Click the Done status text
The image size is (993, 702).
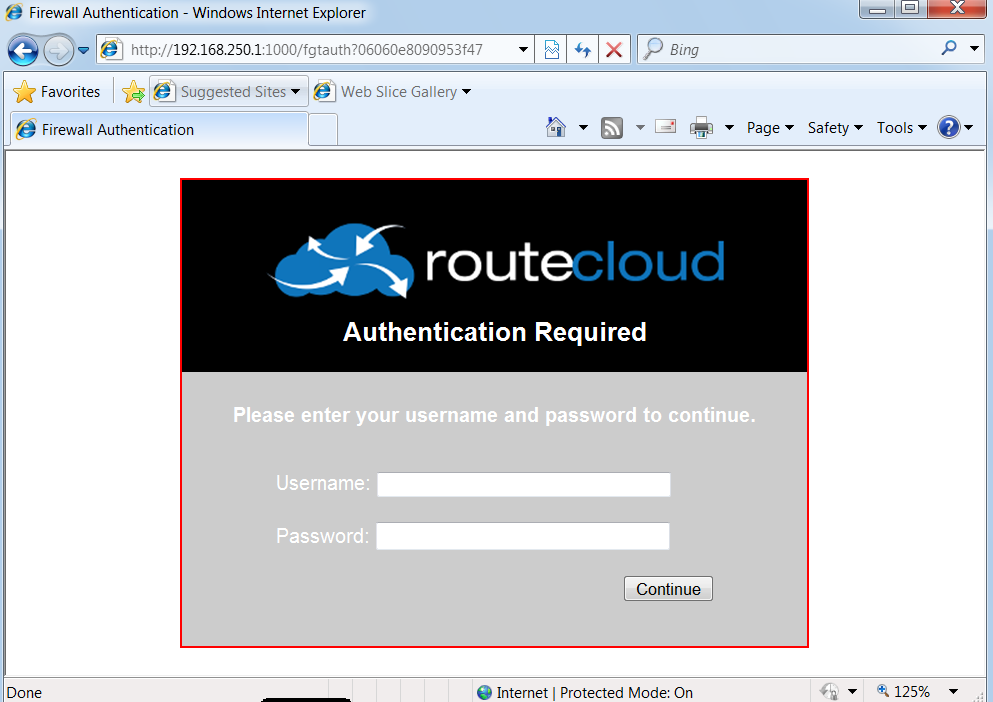tap(24, 692)
